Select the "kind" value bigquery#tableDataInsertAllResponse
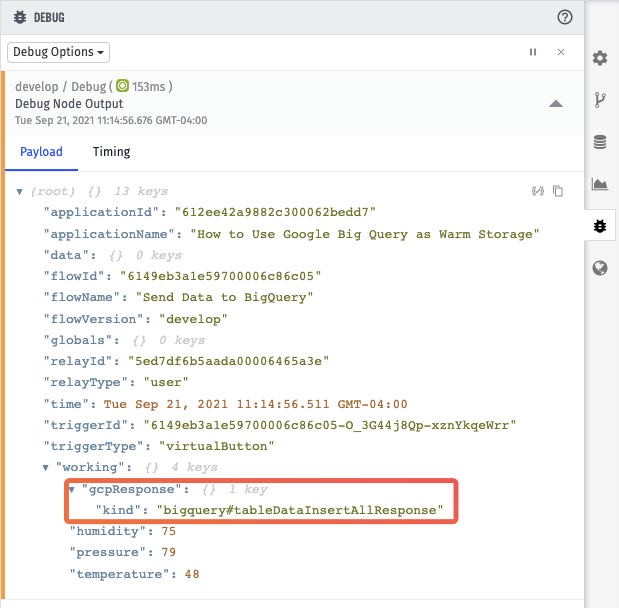 (x=300, y=510)
